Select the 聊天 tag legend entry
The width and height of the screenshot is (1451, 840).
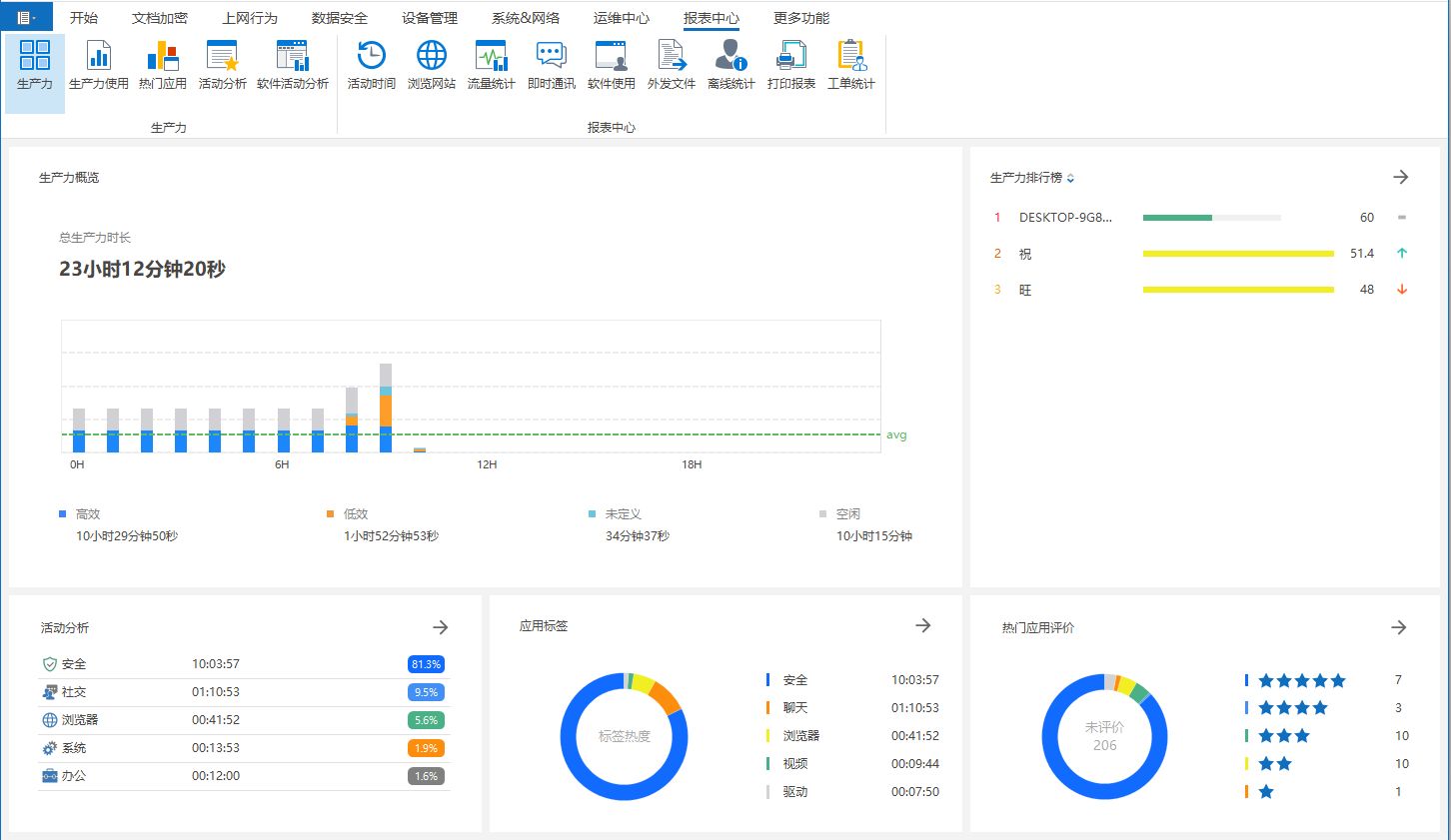pos(852,708)
